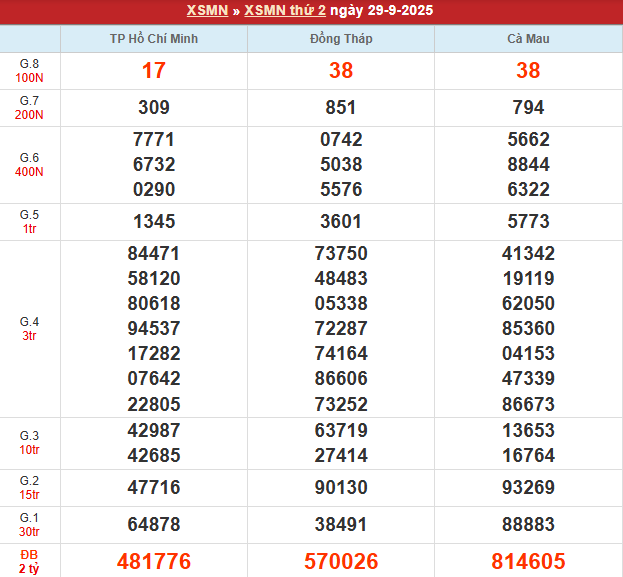
Task: Click the G.6 400N prize label
Action: (30, 165)
